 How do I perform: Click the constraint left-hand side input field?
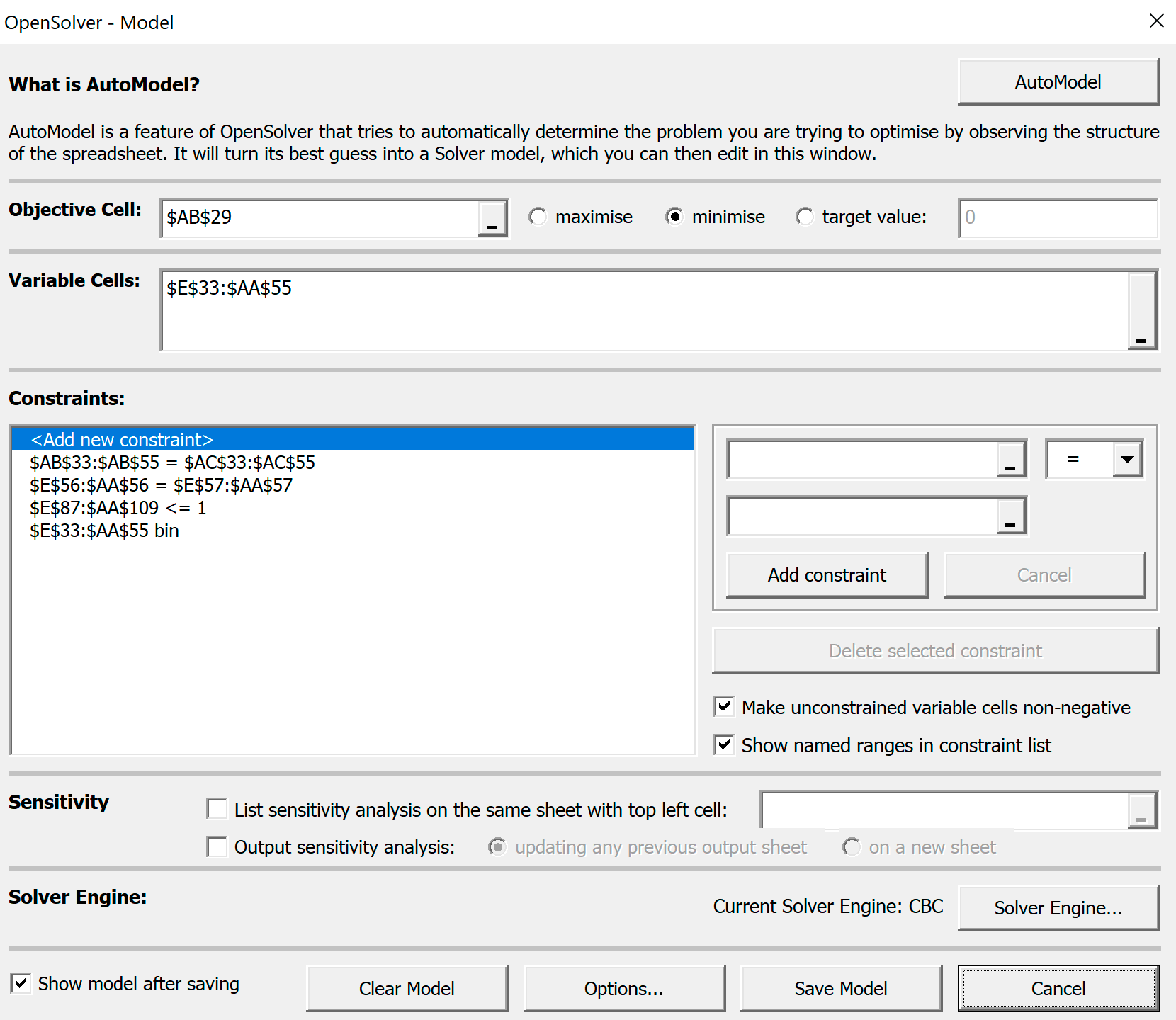point(862,459)
